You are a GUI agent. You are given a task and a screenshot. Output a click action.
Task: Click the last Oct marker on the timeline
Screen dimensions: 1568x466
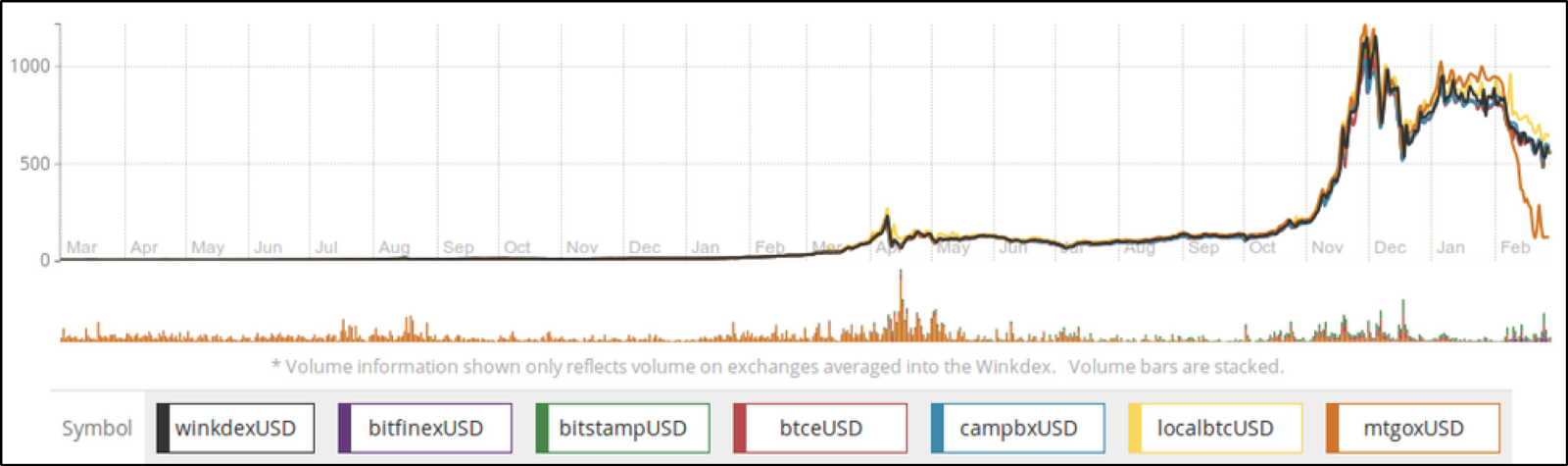tap(1262, 247)
